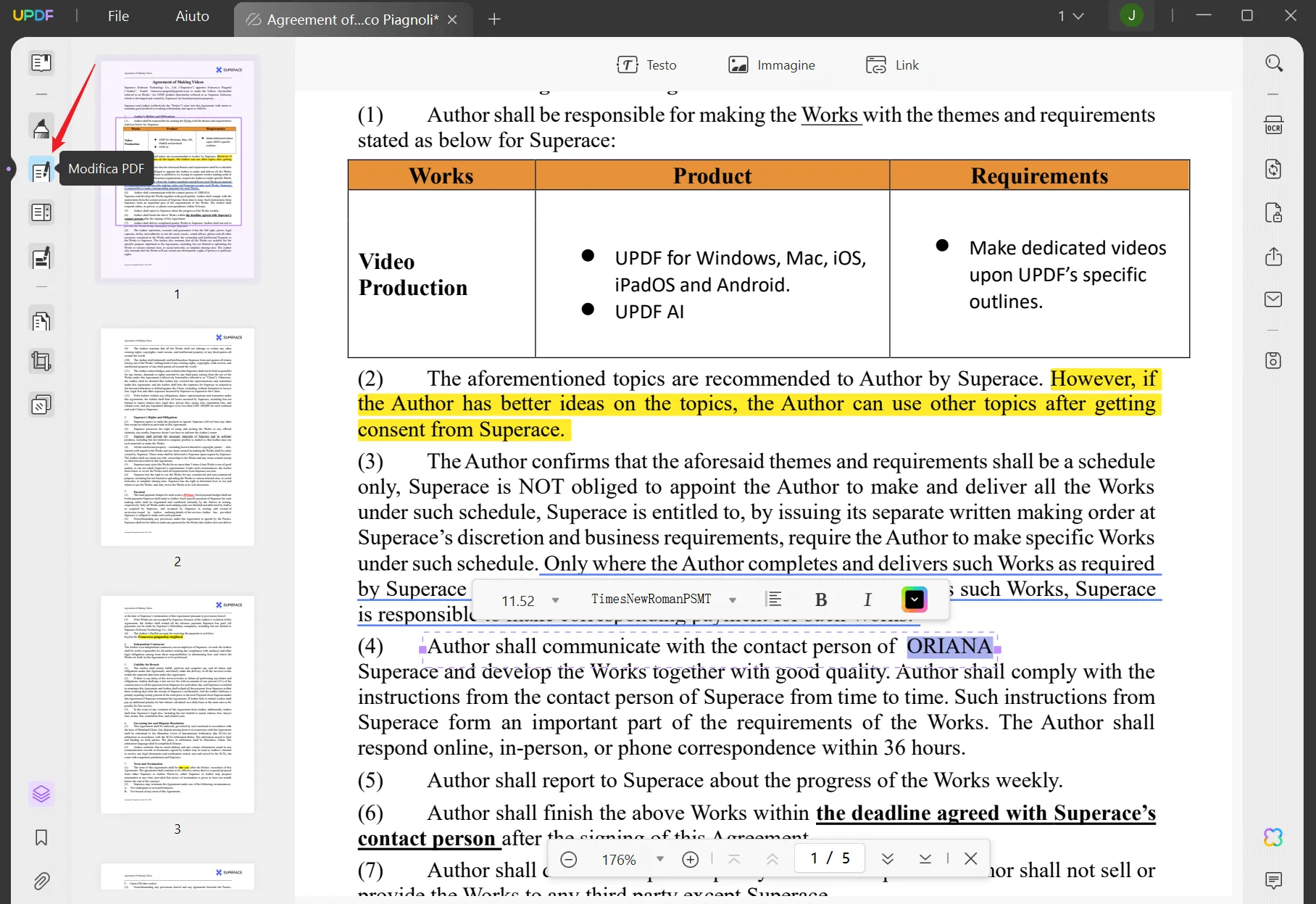Open the Organize pages icon in sidebar
This screenshot has width=1316, height=904.
pos(41,212)
